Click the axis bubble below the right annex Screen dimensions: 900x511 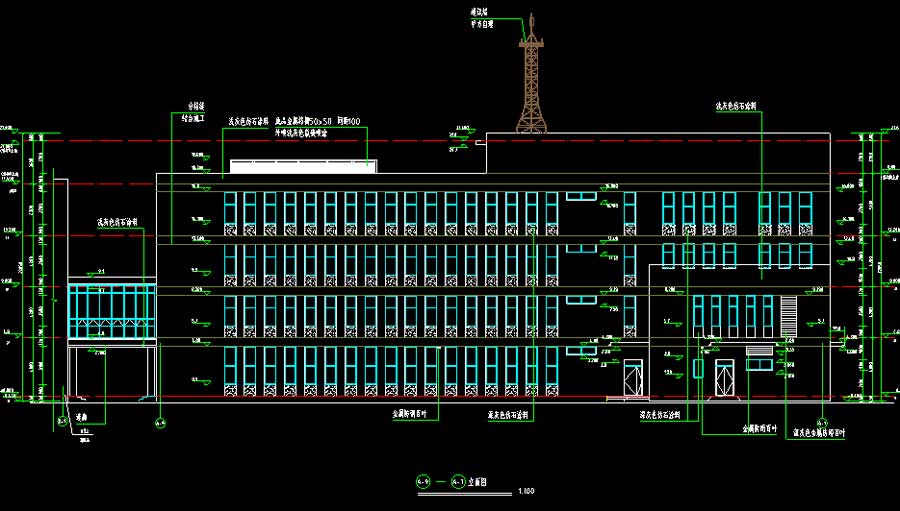point(821,423)
